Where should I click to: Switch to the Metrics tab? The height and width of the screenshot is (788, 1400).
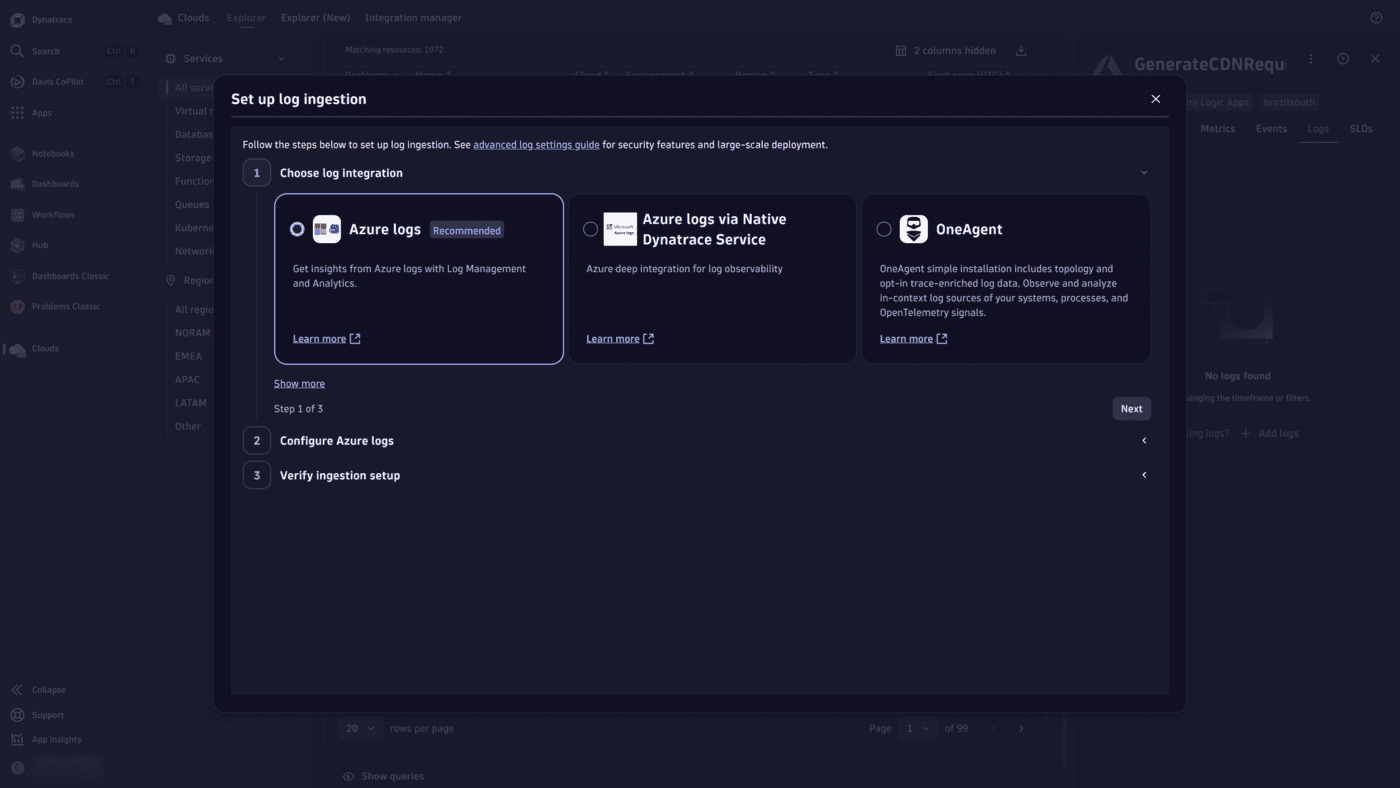[1217, 128]
